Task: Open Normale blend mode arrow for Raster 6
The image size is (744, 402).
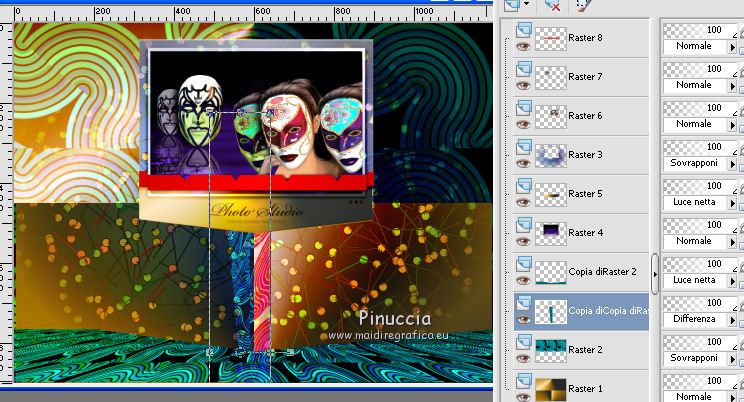Action: [732, 124]
